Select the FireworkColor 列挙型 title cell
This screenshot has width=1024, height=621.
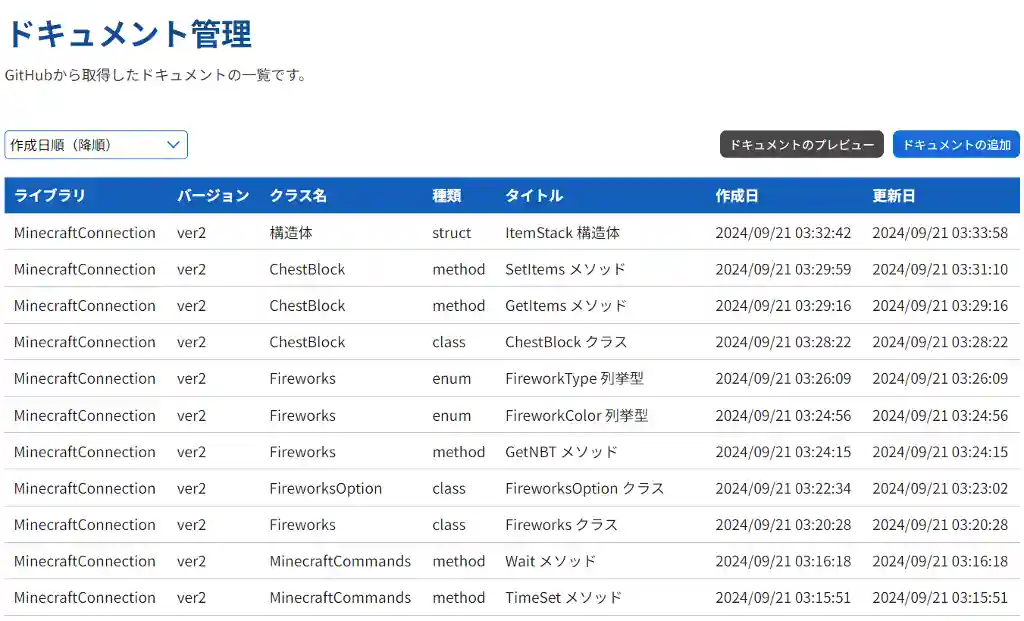(x=577, y=415)
